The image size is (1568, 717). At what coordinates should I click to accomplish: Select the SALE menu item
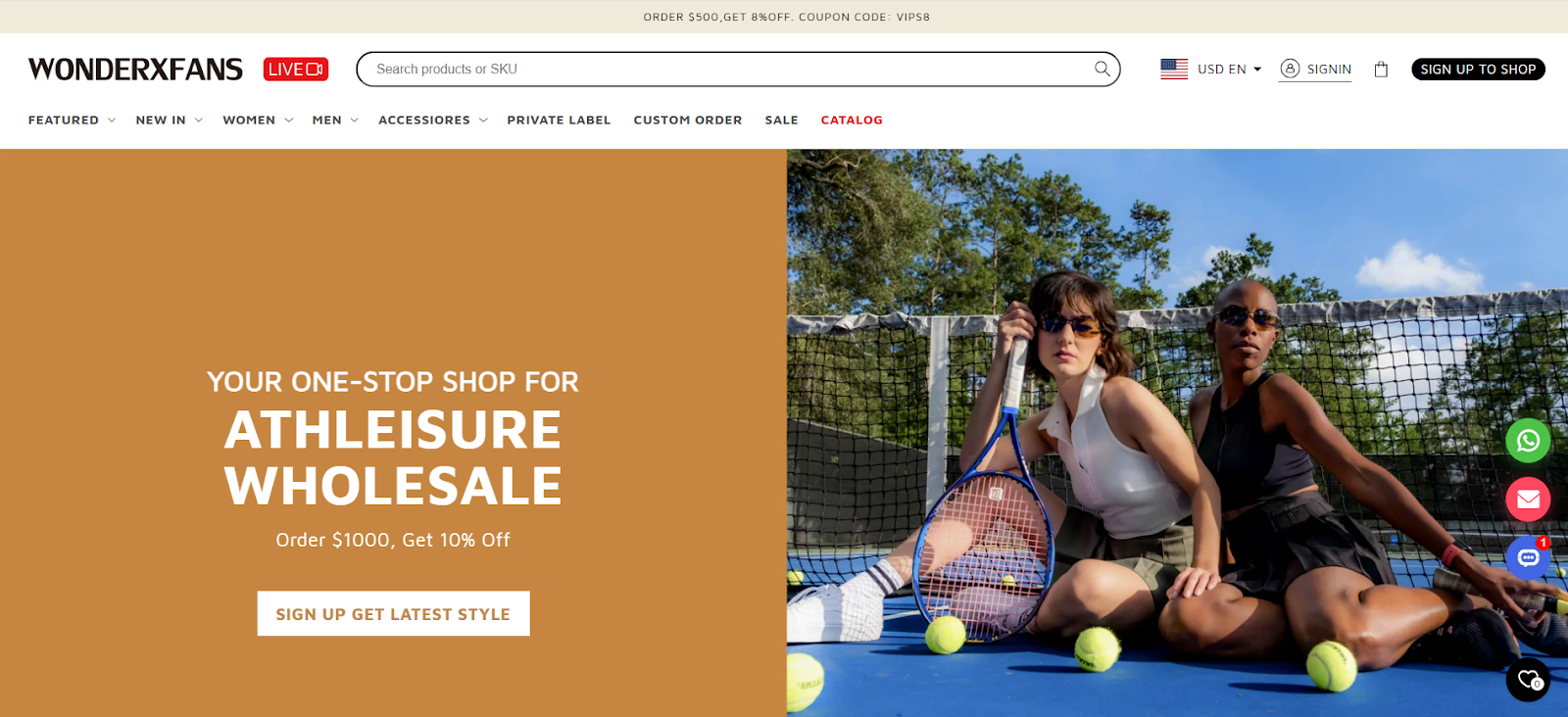point(781,120)
